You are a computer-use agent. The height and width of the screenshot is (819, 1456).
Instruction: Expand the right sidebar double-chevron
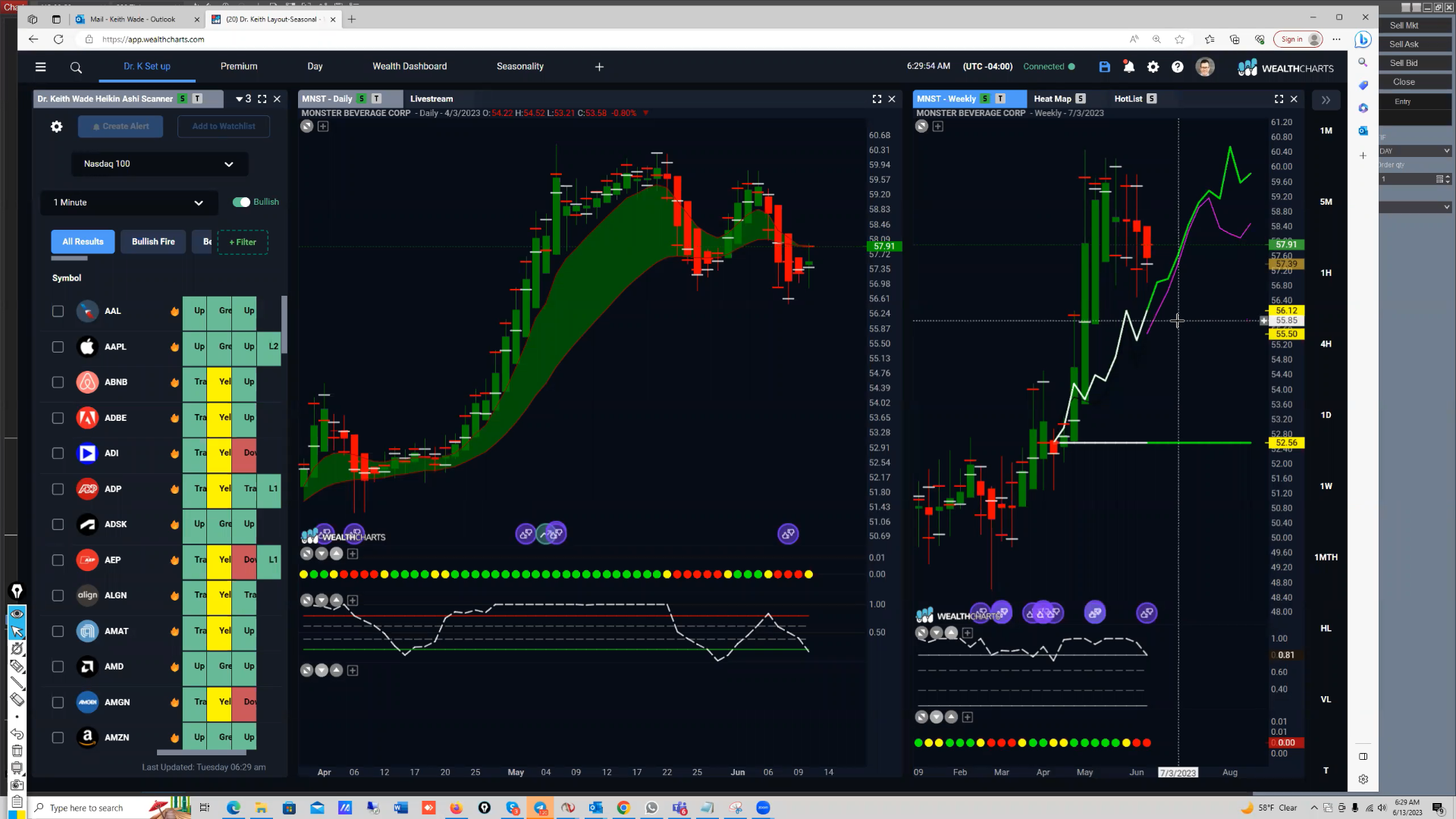click(x=1326, y=99)
